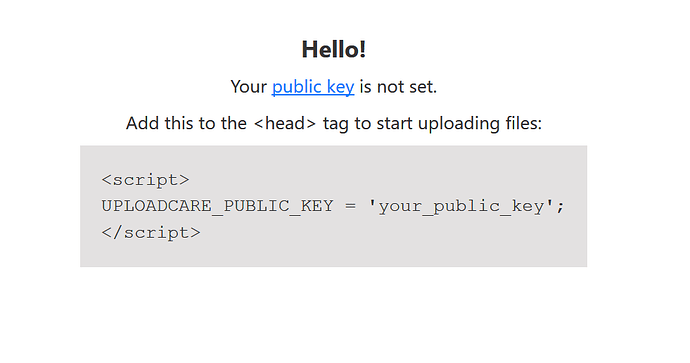690x363 pixels.
Task: Click the opening <script> code line
Action: click(145, 180)
